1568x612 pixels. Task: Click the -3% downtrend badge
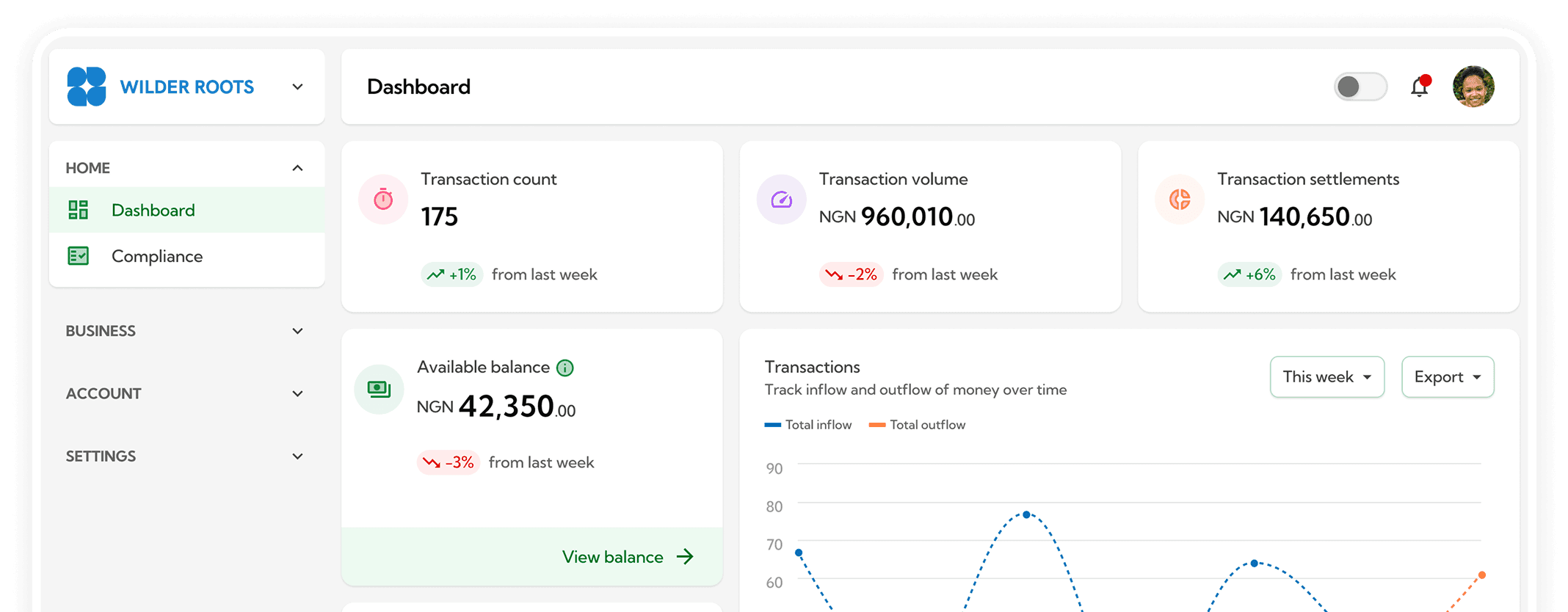coord(448,462)
